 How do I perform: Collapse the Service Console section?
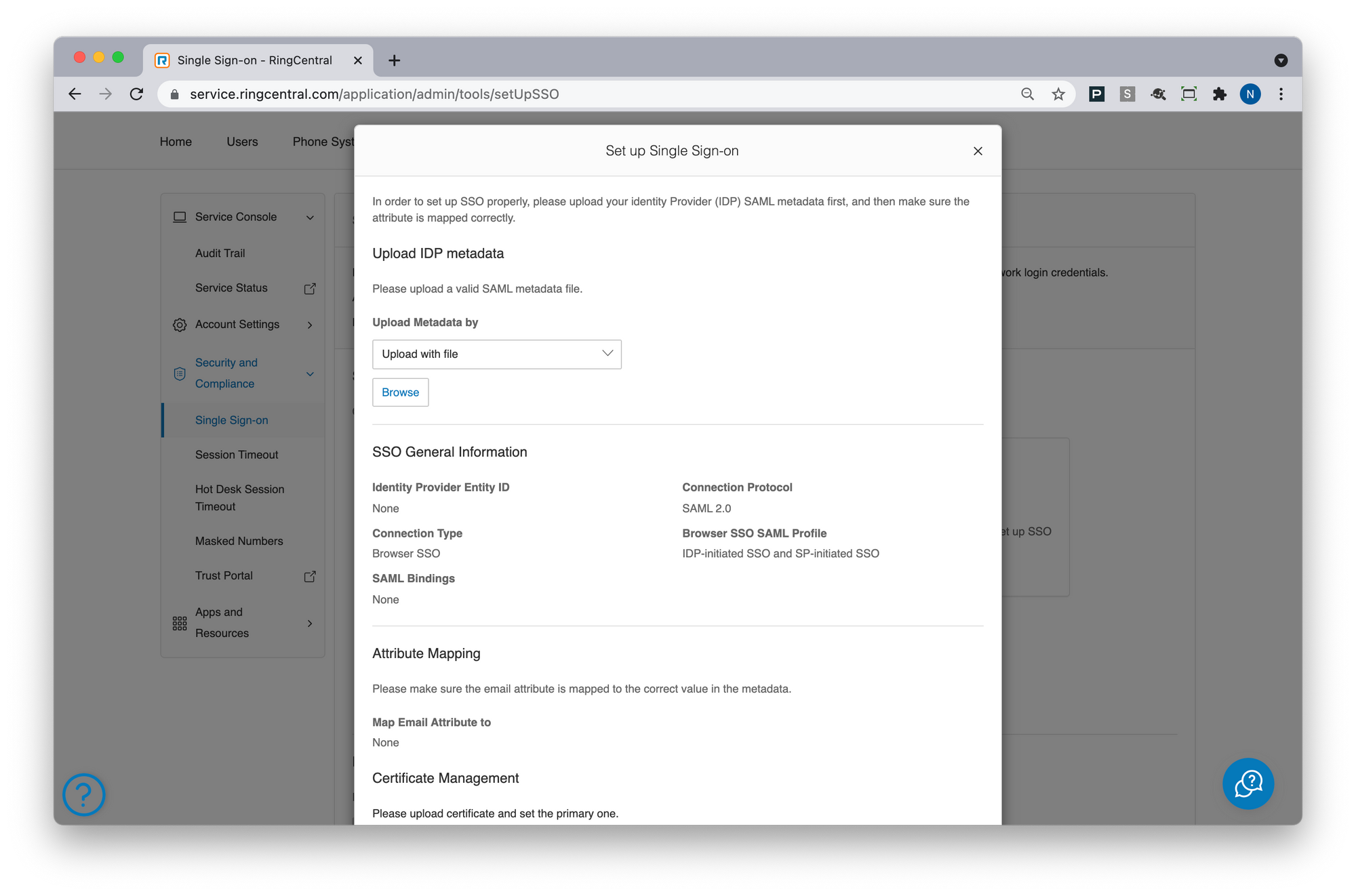click(x=310, y=218)
